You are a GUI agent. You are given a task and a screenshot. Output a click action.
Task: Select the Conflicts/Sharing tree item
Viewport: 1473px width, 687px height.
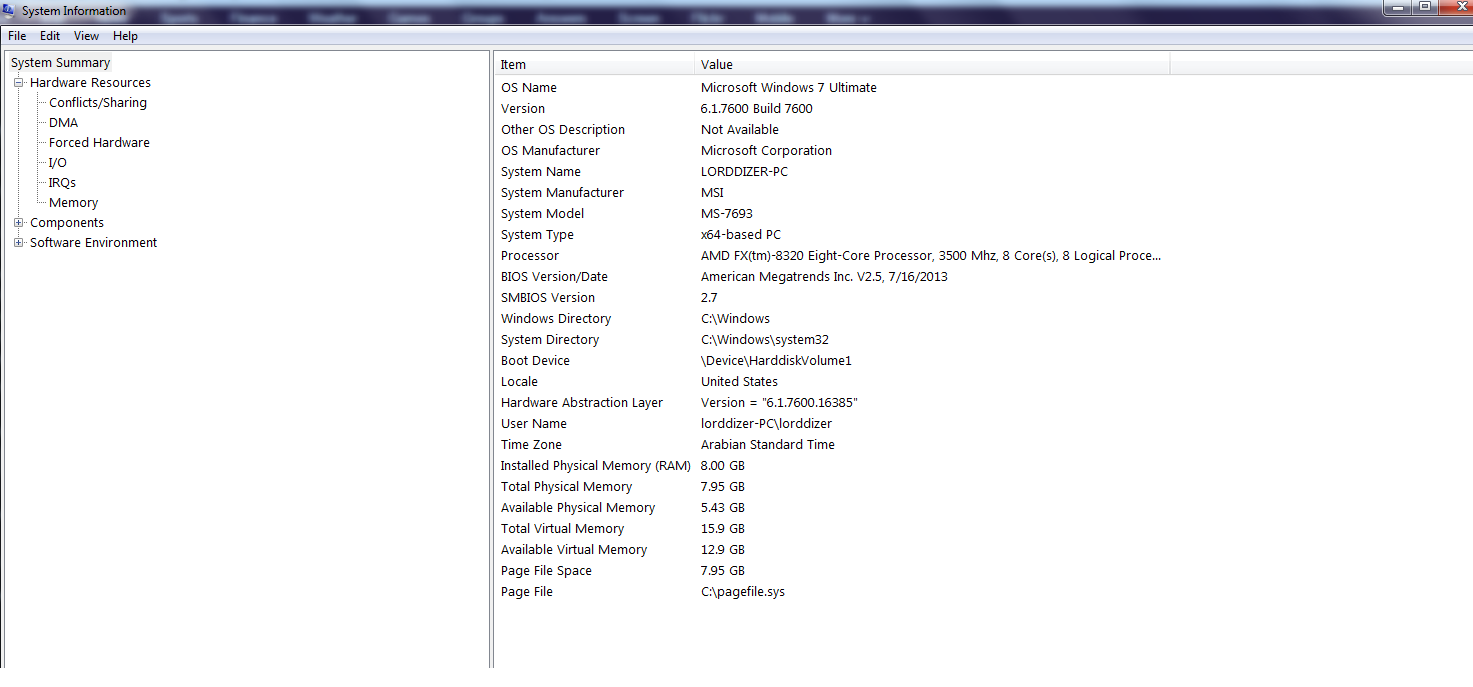[98, 103]
